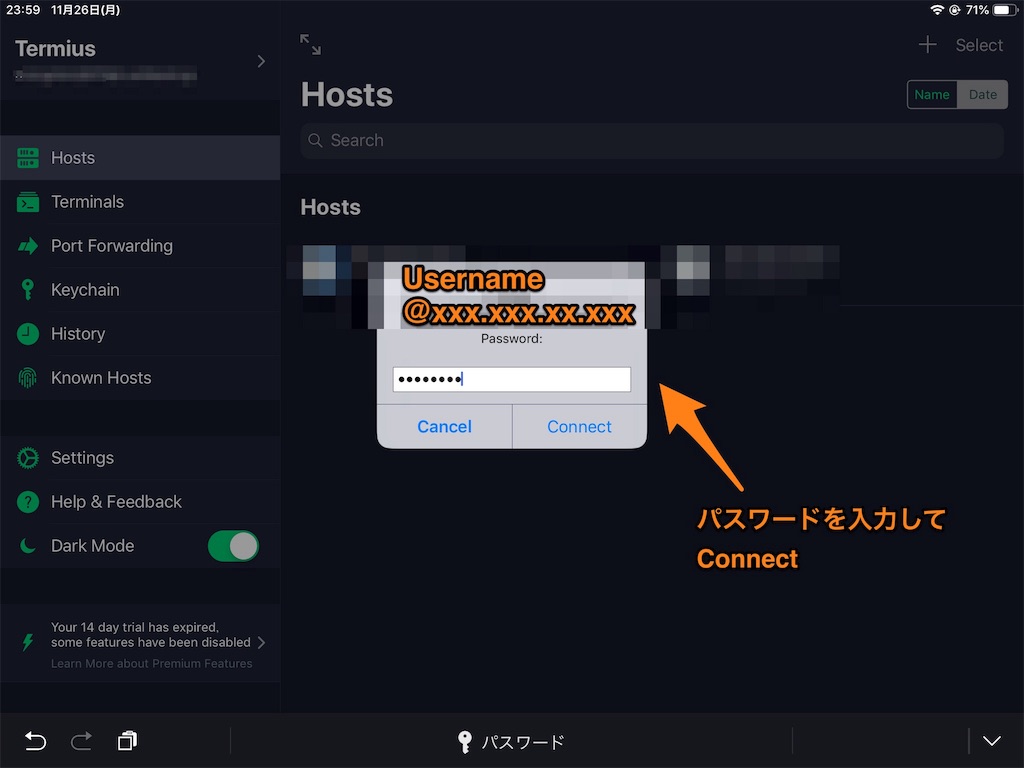1024x768 pixels.
Task: Open the Terminals section
Action: (140, 202)
